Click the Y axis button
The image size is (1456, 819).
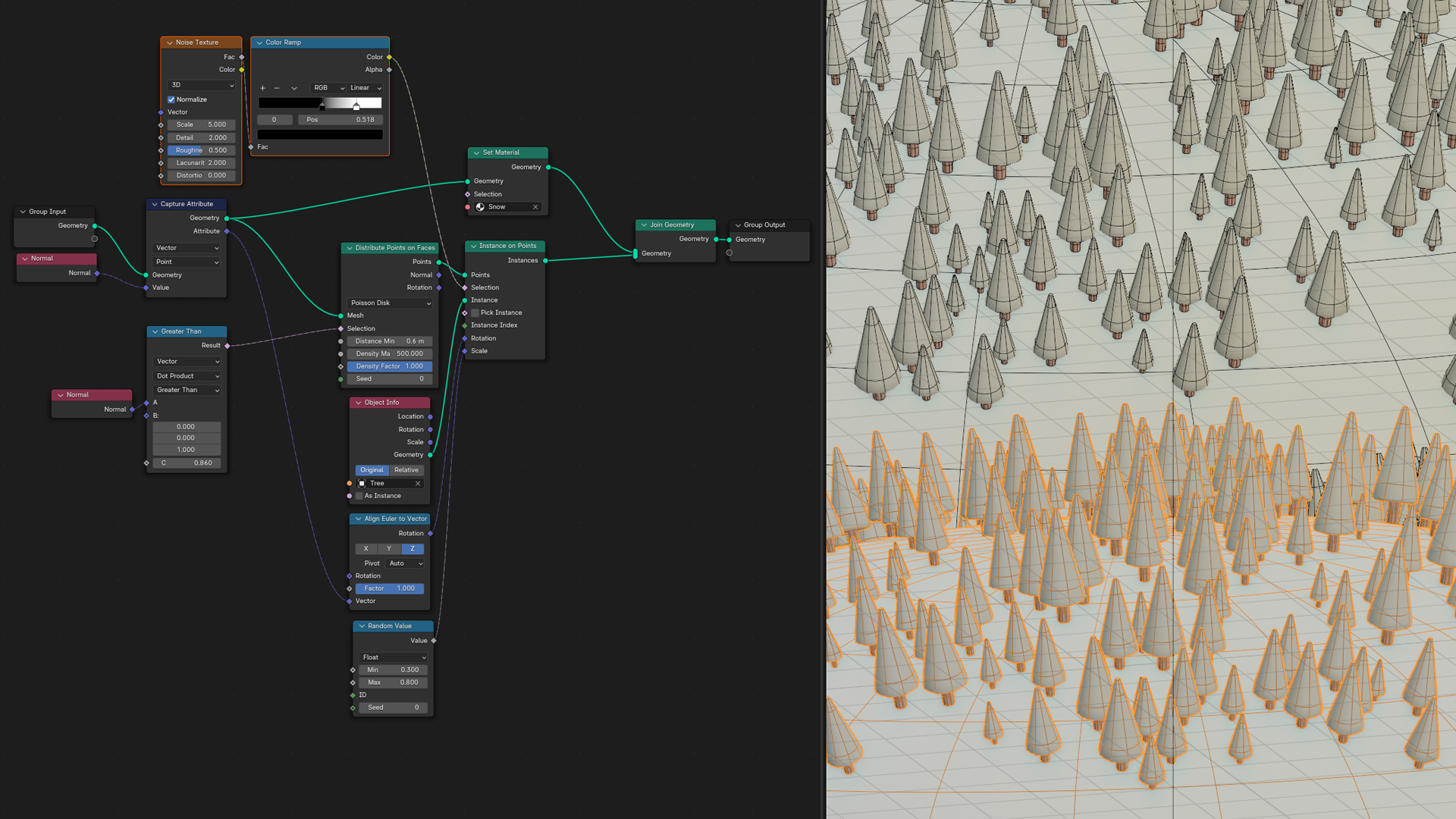389,549
